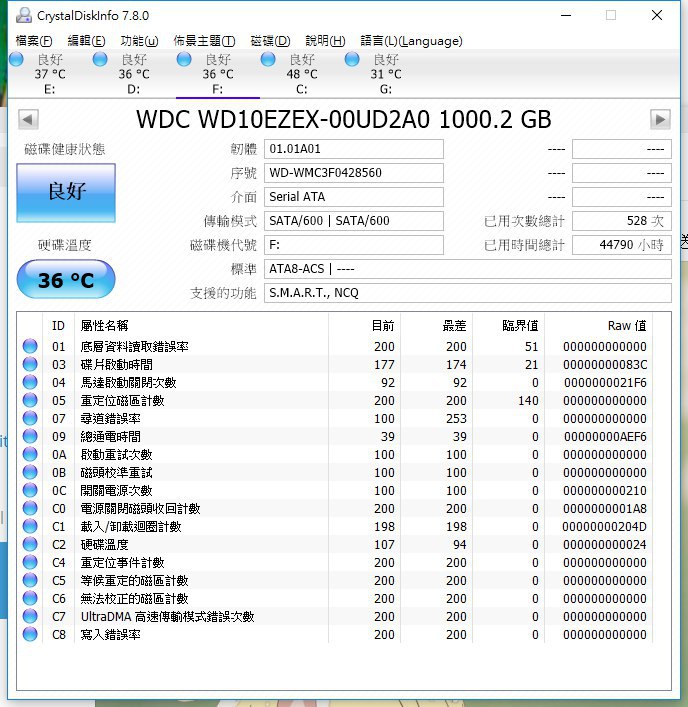Click the blue status orb for attribute 05
The height and width of the screenshot is (707, 688).
coord(30,401)
